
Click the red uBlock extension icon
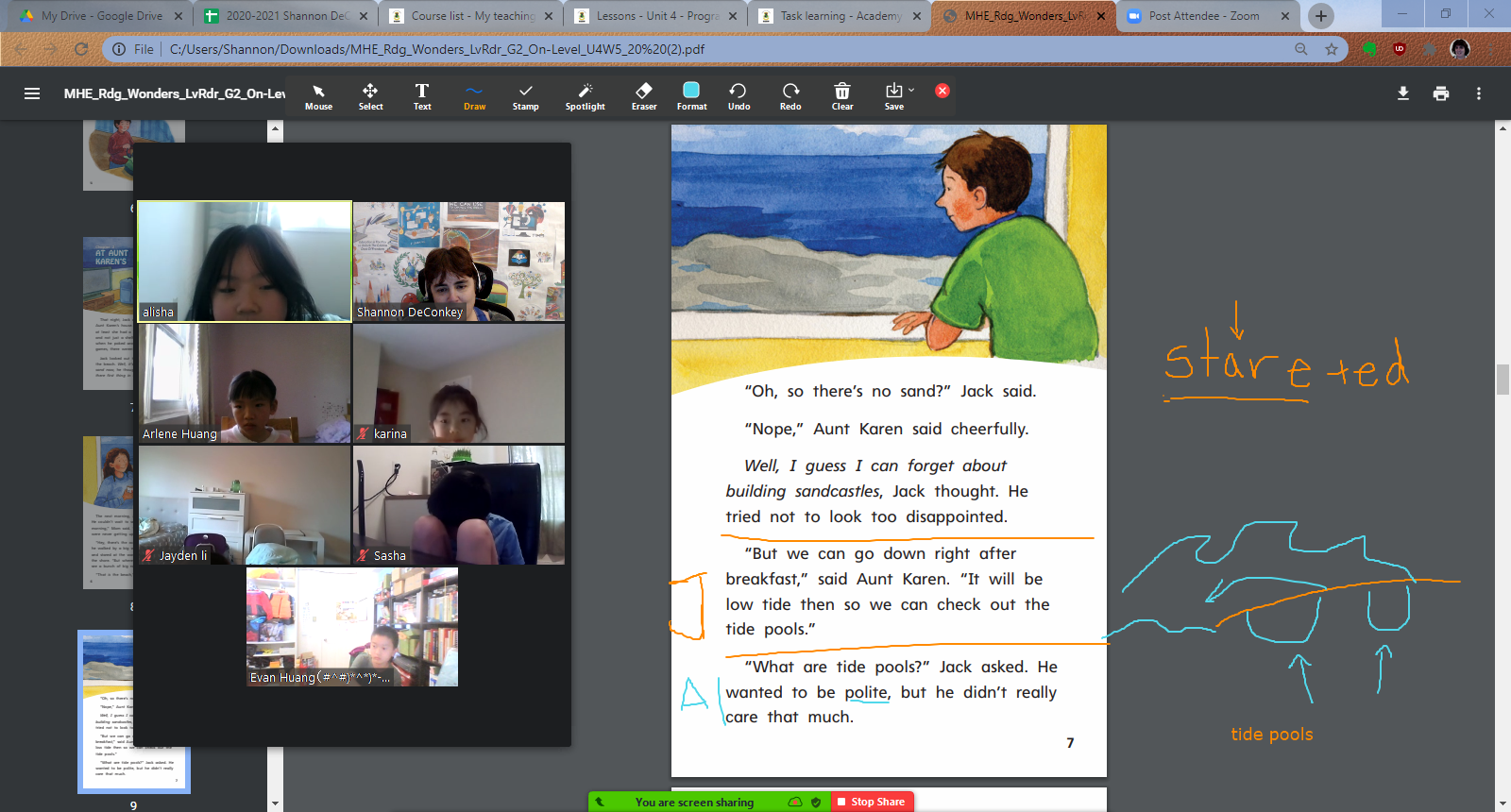tap(1400, 49)
